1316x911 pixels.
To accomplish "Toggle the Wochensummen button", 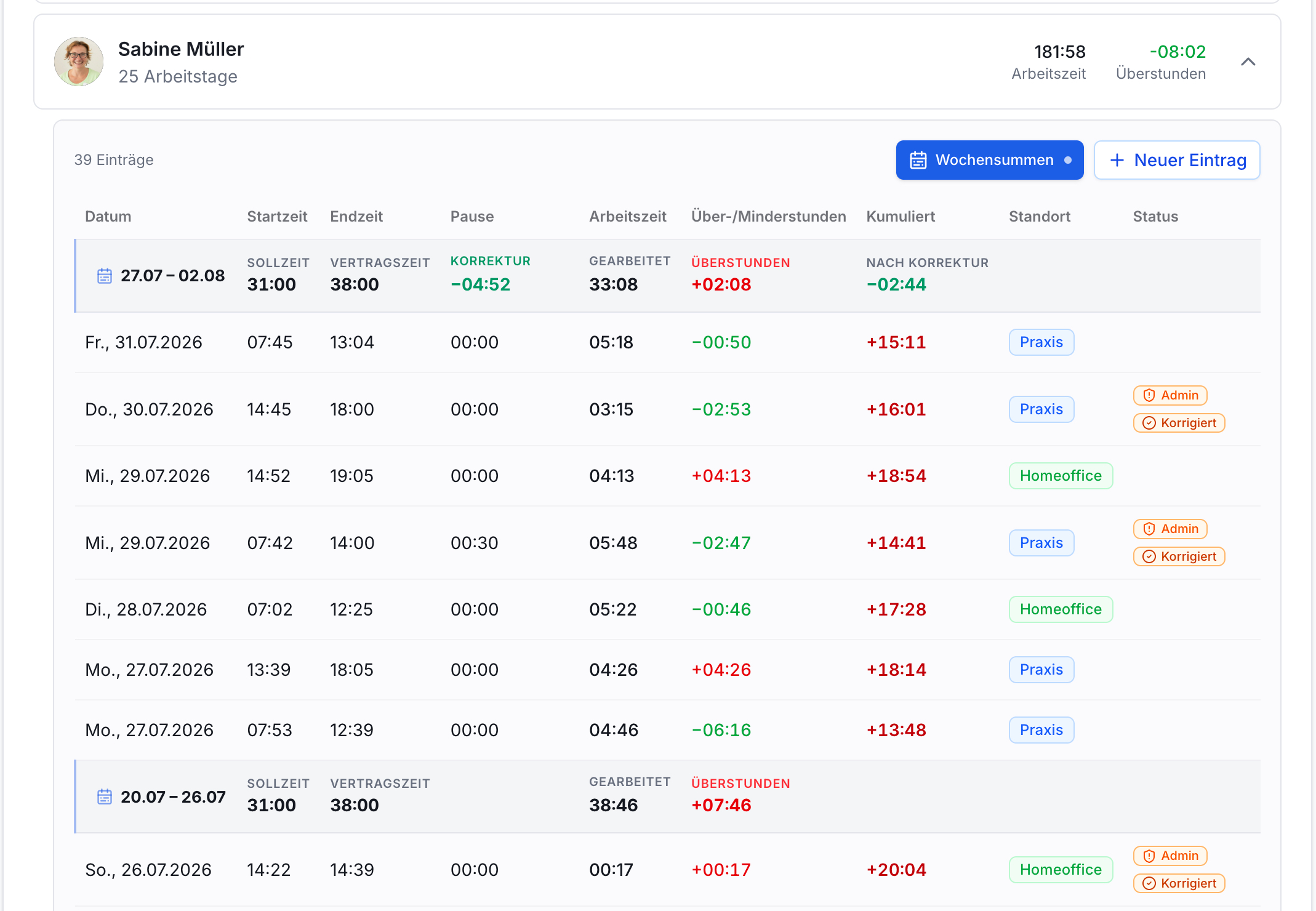I will tap(989, 160).
